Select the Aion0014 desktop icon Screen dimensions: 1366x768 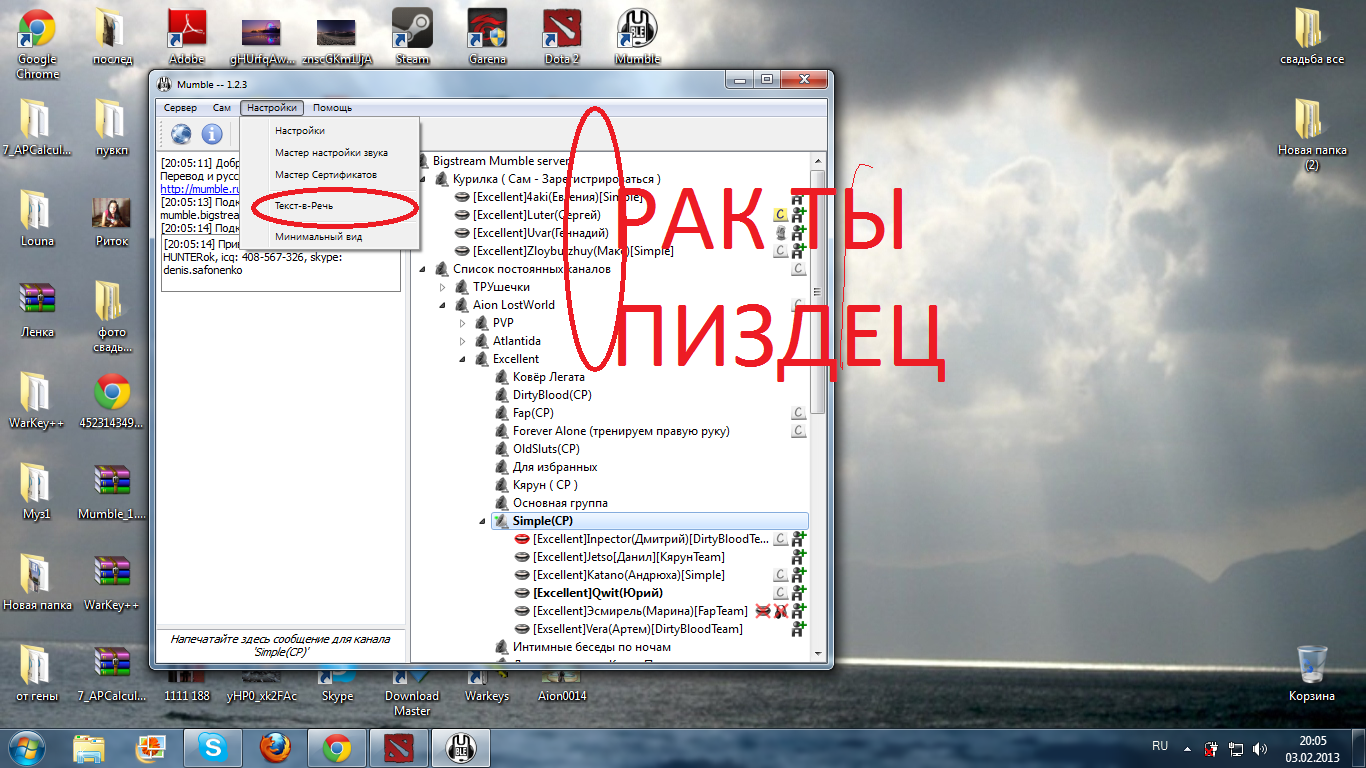tap(562, 688)
